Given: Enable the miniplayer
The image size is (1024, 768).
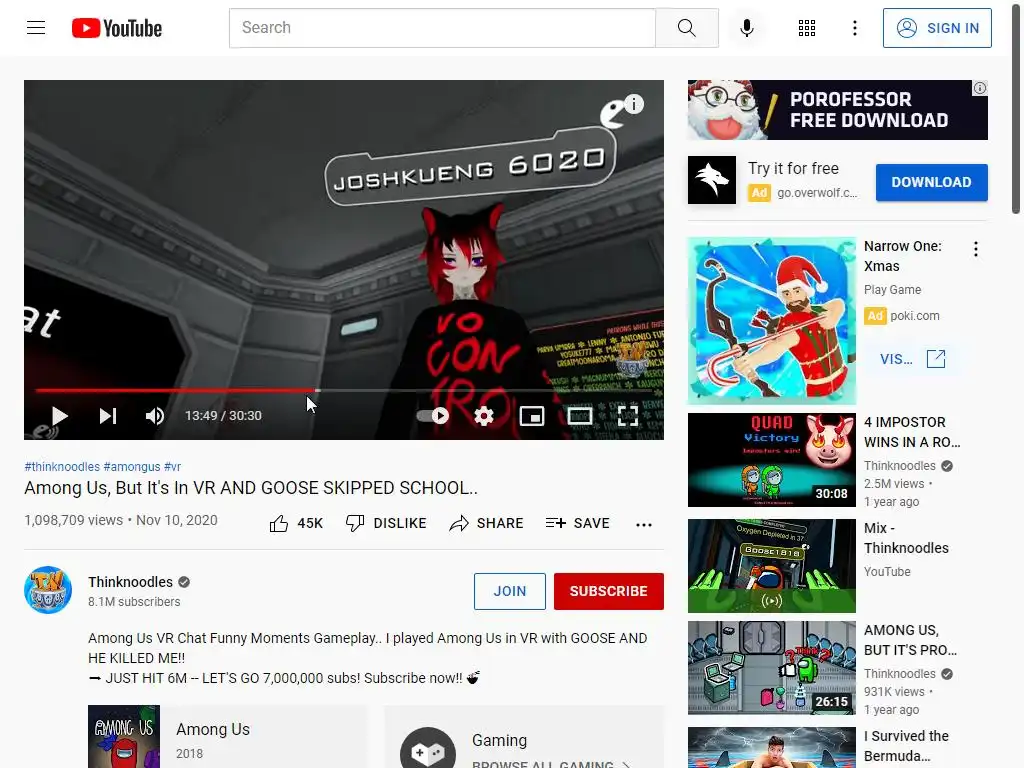Looking at the screenshot, I should point(532,416).
